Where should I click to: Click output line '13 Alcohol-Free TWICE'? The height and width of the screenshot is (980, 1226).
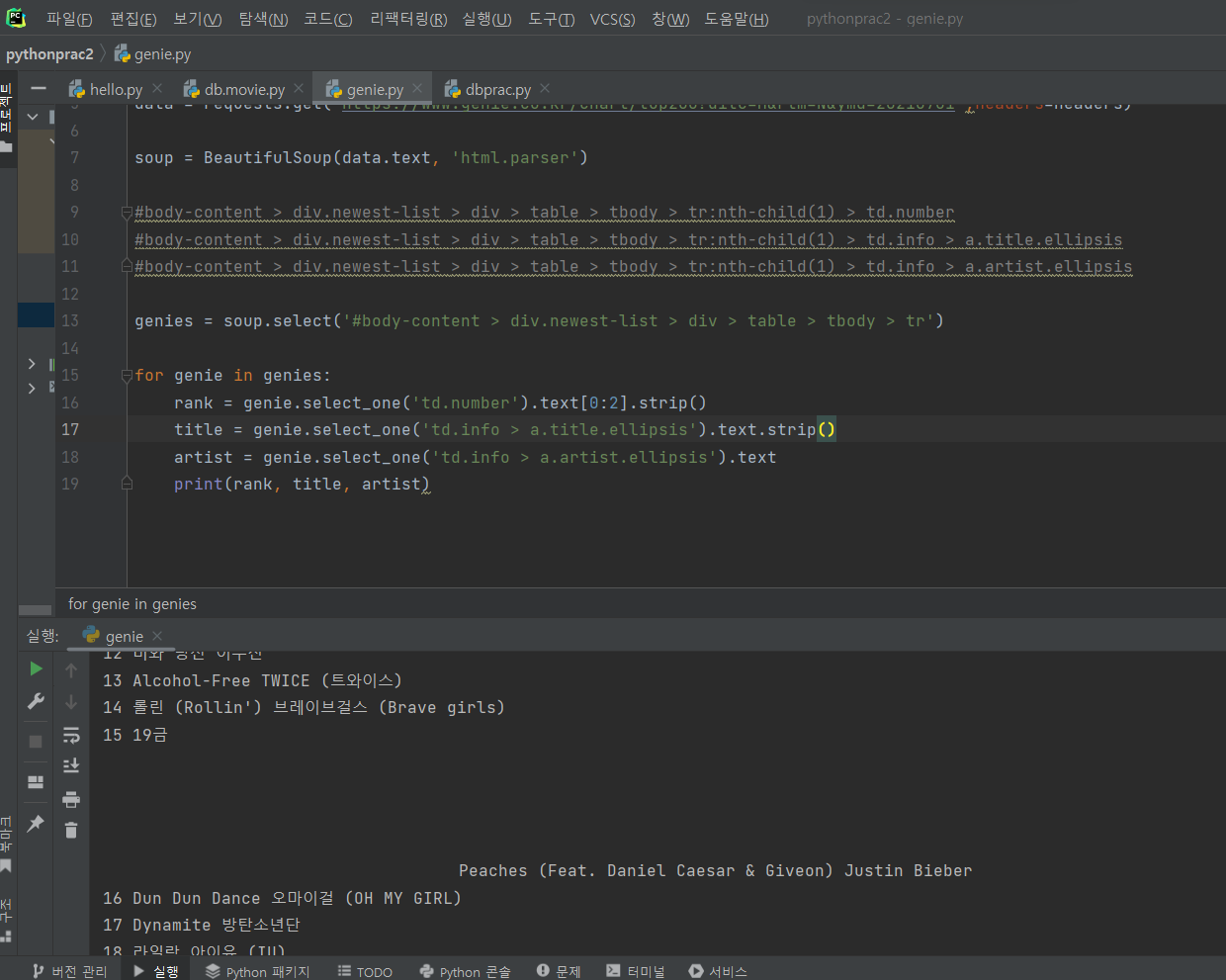pyautogui.click(x=252, y=680)
